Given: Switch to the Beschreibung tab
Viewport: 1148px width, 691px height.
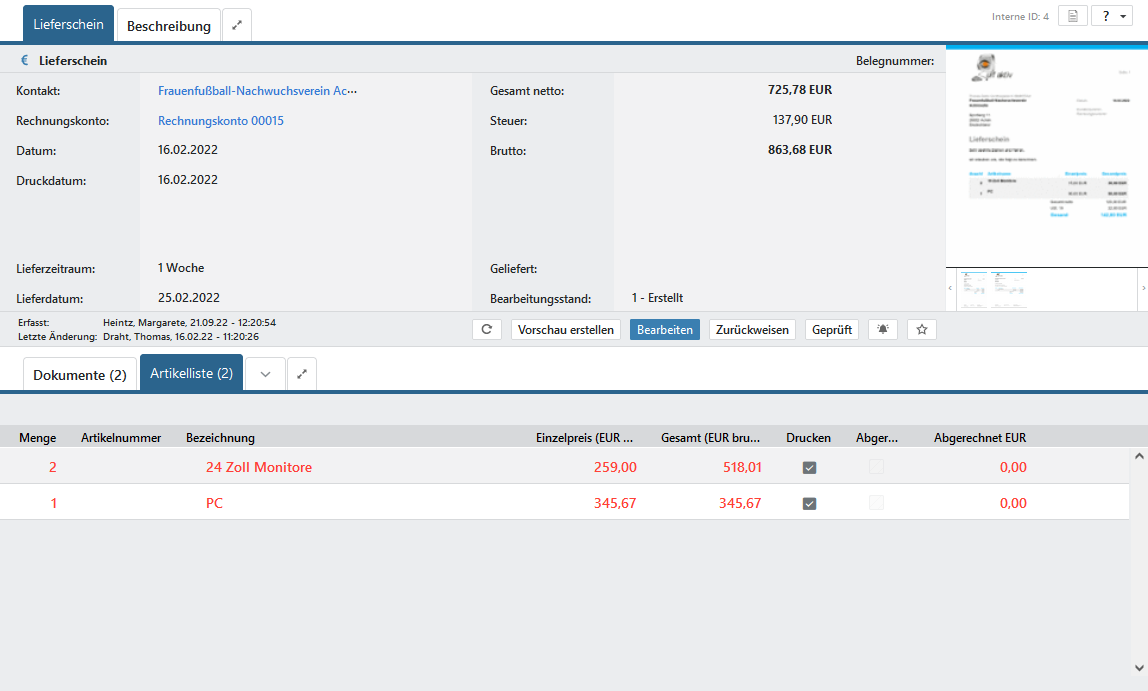Looking at the screenshot, I should tap(168, 26).
